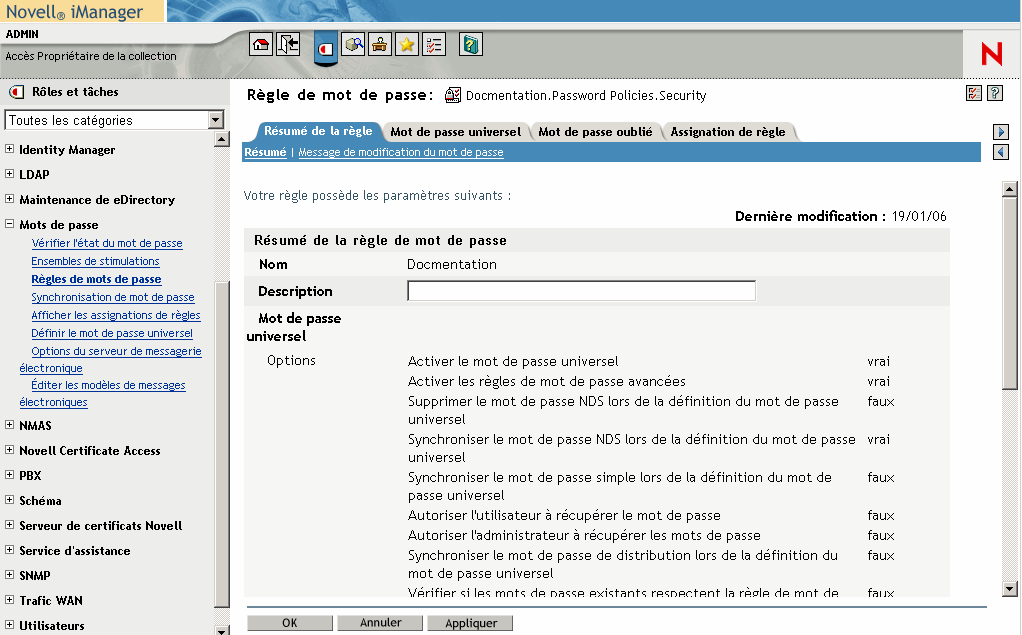Click the Annuler button
The height and width of the screenshot is (635, 1022).
tap(381, 623)
